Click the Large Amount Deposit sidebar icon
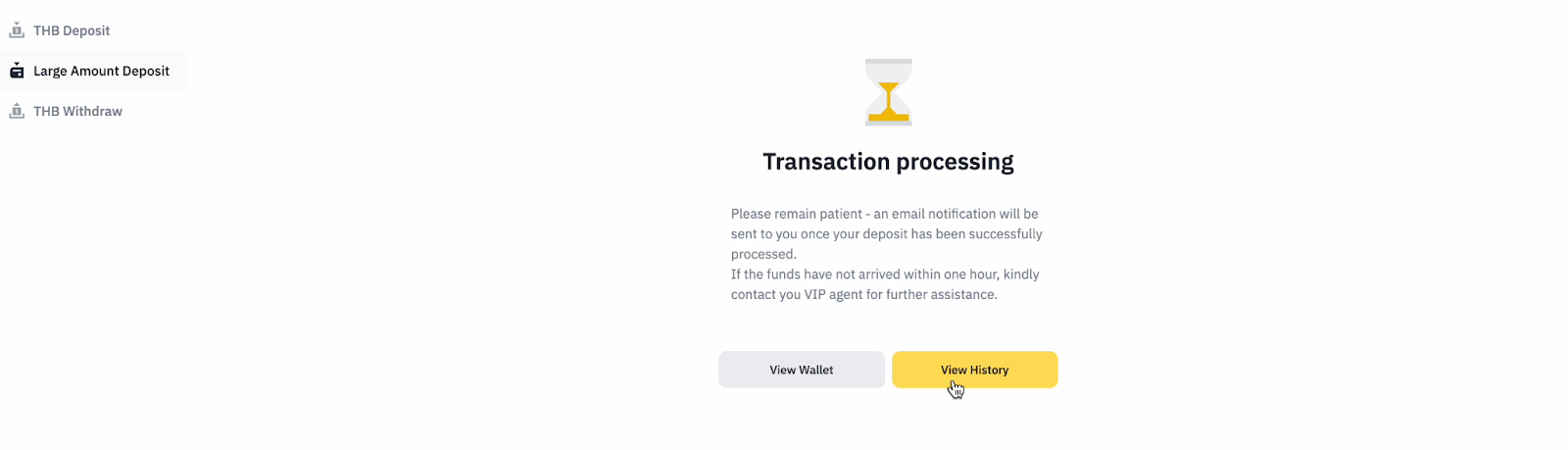 17,71
